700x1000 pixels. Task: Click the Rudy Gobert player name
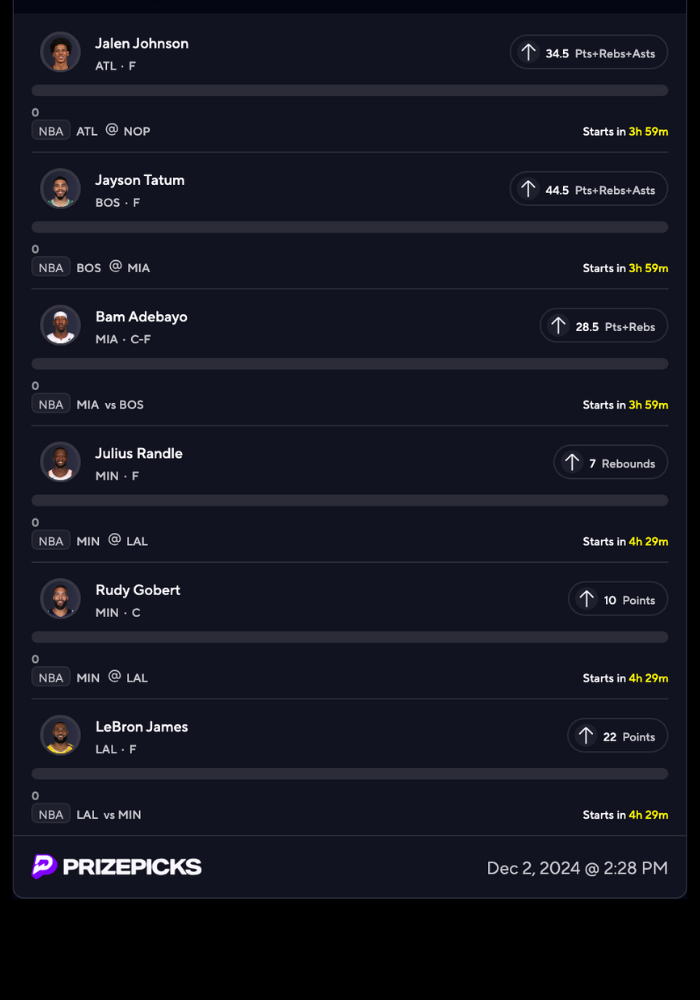pyautogui.click(x=138, y=590)
